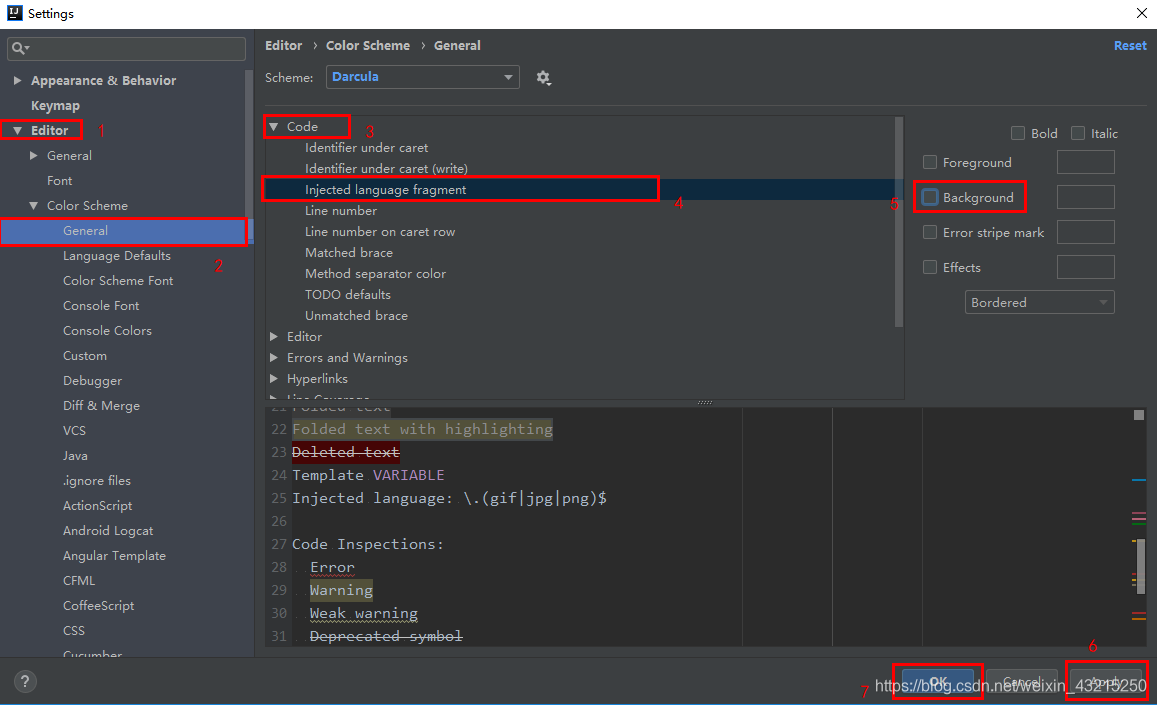Select TODO defaults option
Screen dimensions: 1157x705
click(348, 295)
